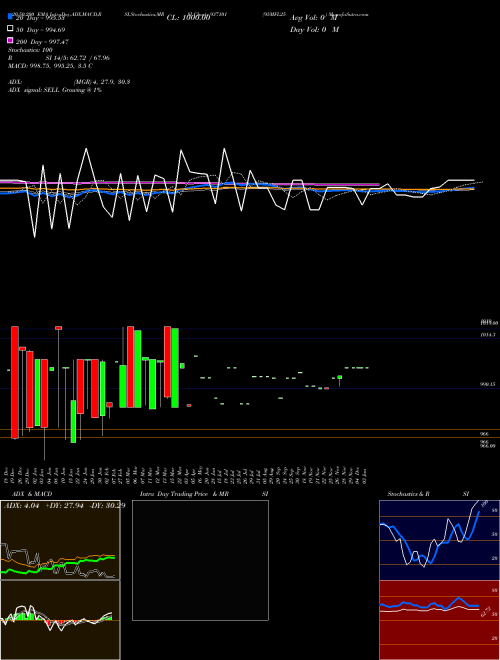Click the '+DY: 27.94' value in ADX panel
This screenshot has width=500, height=660.
(64, 506)
